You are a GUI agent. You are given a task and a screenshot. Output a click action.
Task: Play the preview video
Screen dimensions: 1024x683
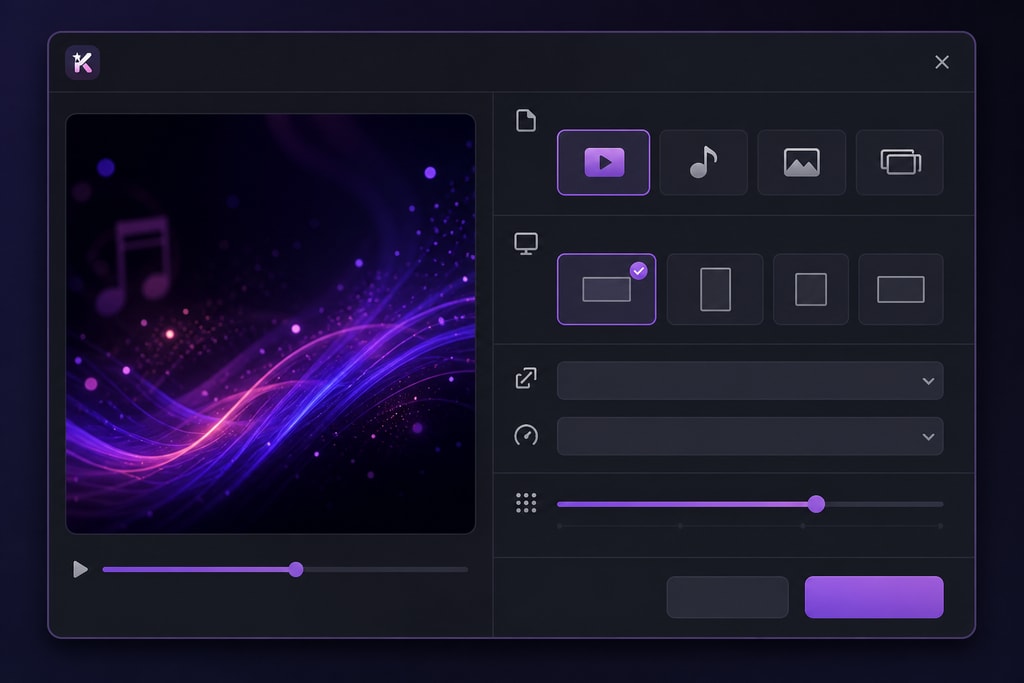(x=80, y=569)
